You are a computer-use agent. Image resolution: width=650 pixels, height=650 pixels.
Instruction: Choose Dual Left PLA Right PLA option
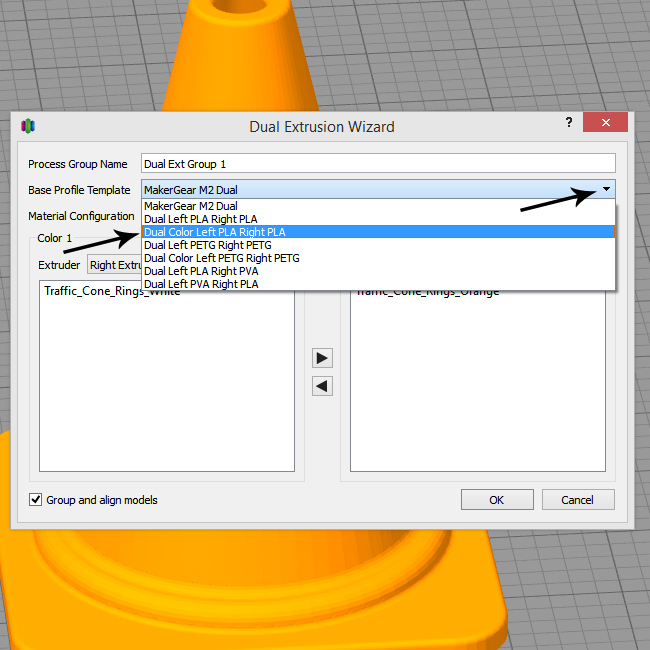200,219
